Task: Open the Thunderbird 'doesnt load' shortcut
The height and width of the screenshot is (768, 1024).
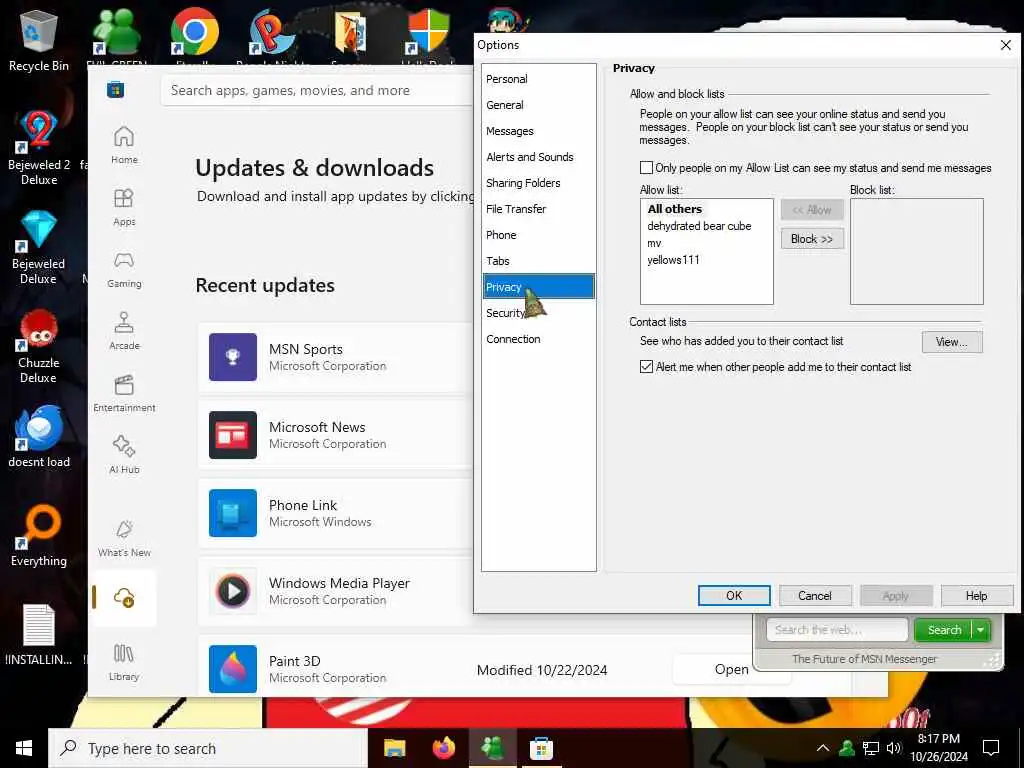Action: (39, 436)
